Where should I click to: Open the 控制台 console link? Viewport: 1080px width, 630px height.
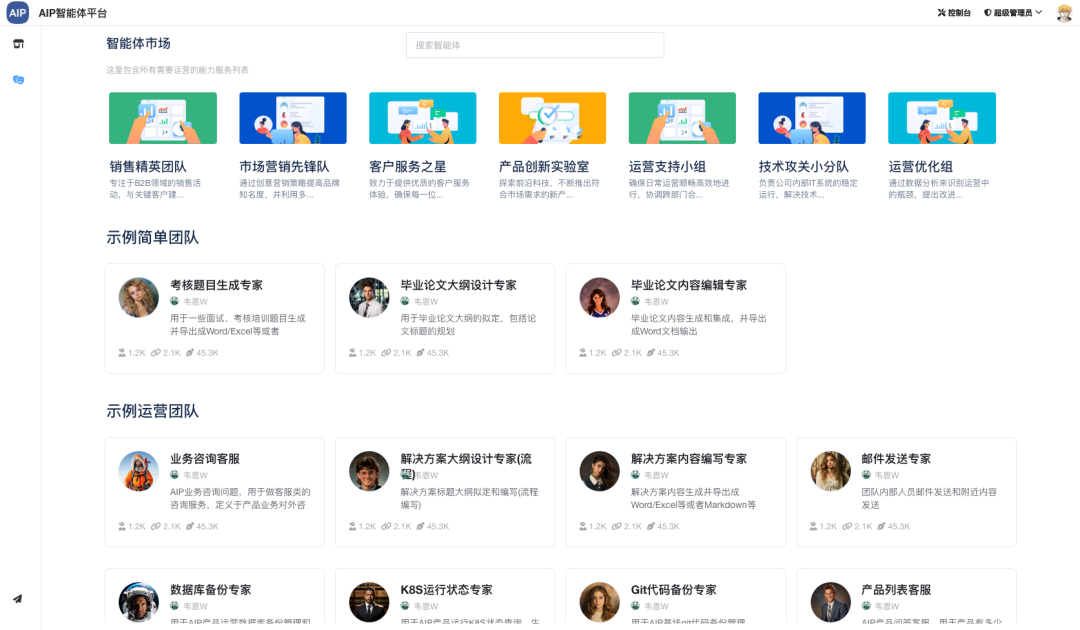[954, 12]
